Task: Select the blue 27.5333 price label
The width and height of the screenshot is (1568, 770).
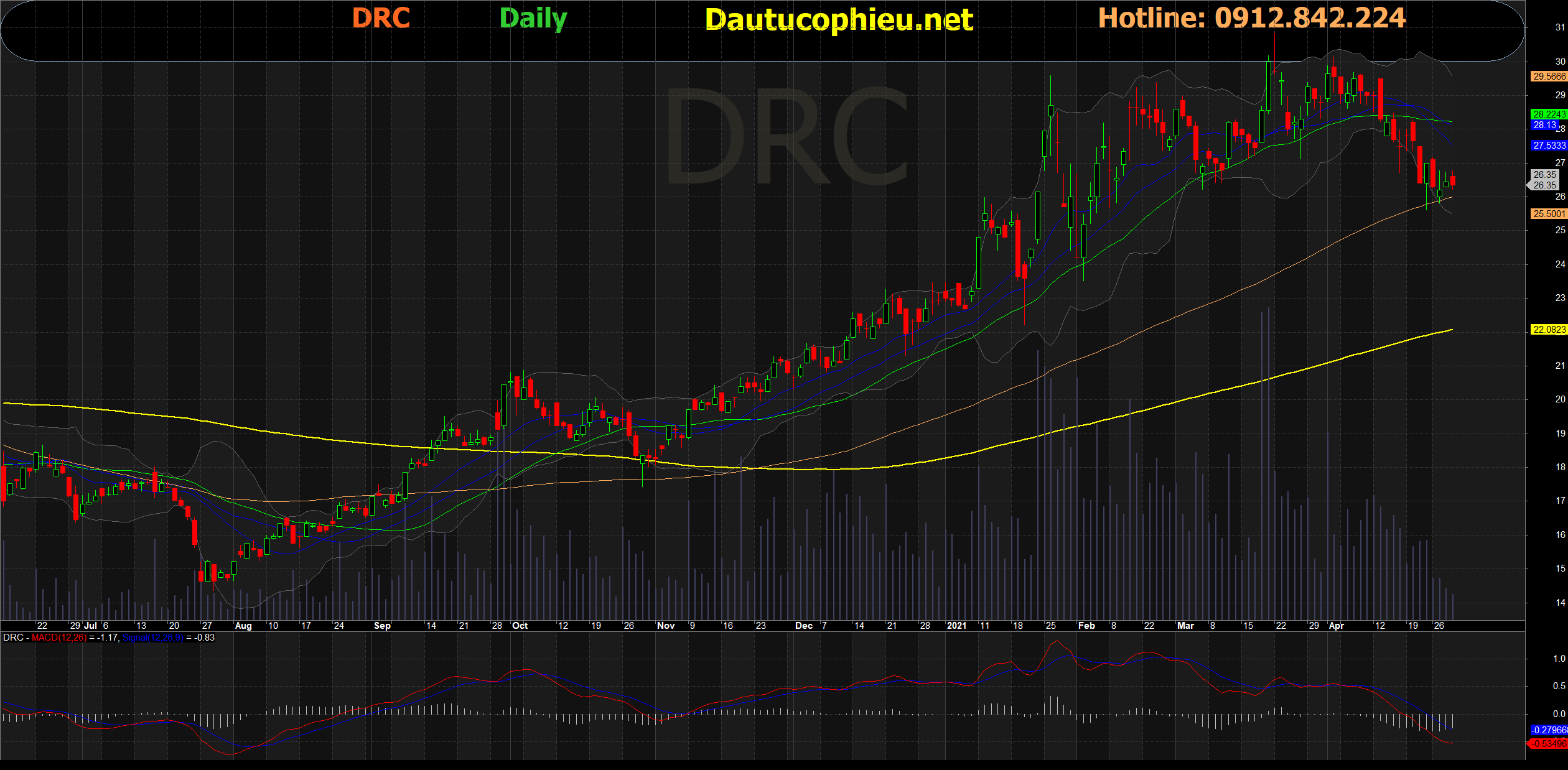Action: point(1549,146)
